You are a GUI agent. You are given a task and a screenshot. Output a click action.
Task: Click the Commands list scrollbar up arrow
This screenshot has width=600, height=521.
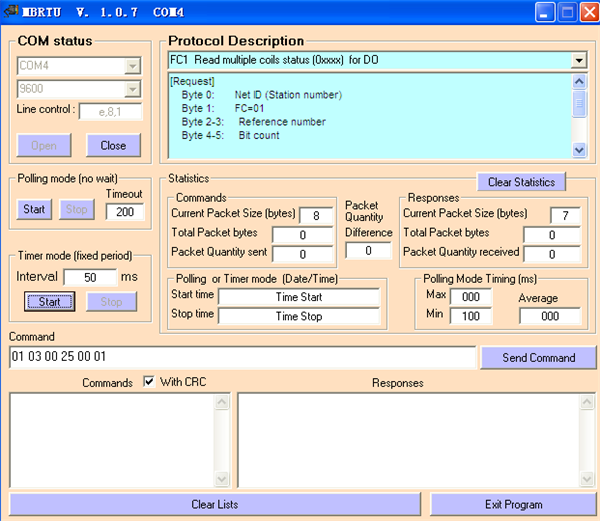click(x=222, y=402)
